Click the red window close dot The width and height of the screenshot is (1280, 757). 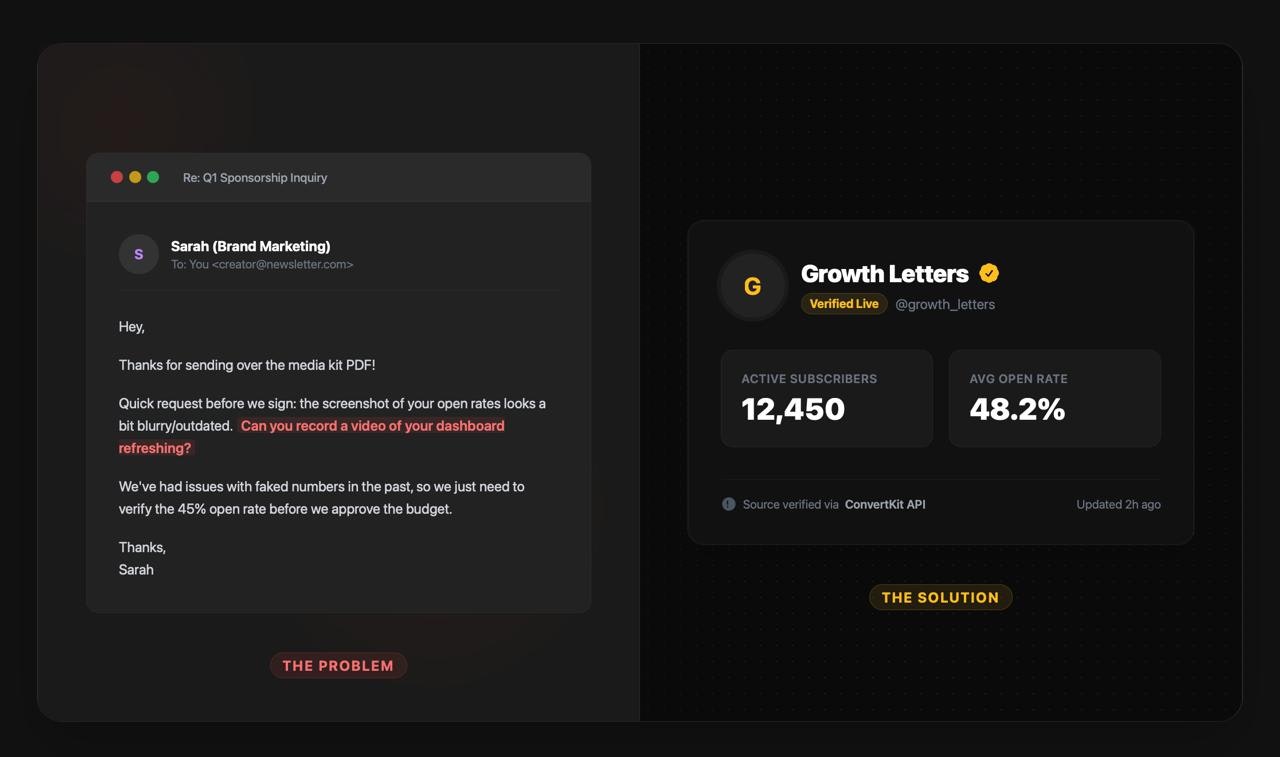(117, 177)
